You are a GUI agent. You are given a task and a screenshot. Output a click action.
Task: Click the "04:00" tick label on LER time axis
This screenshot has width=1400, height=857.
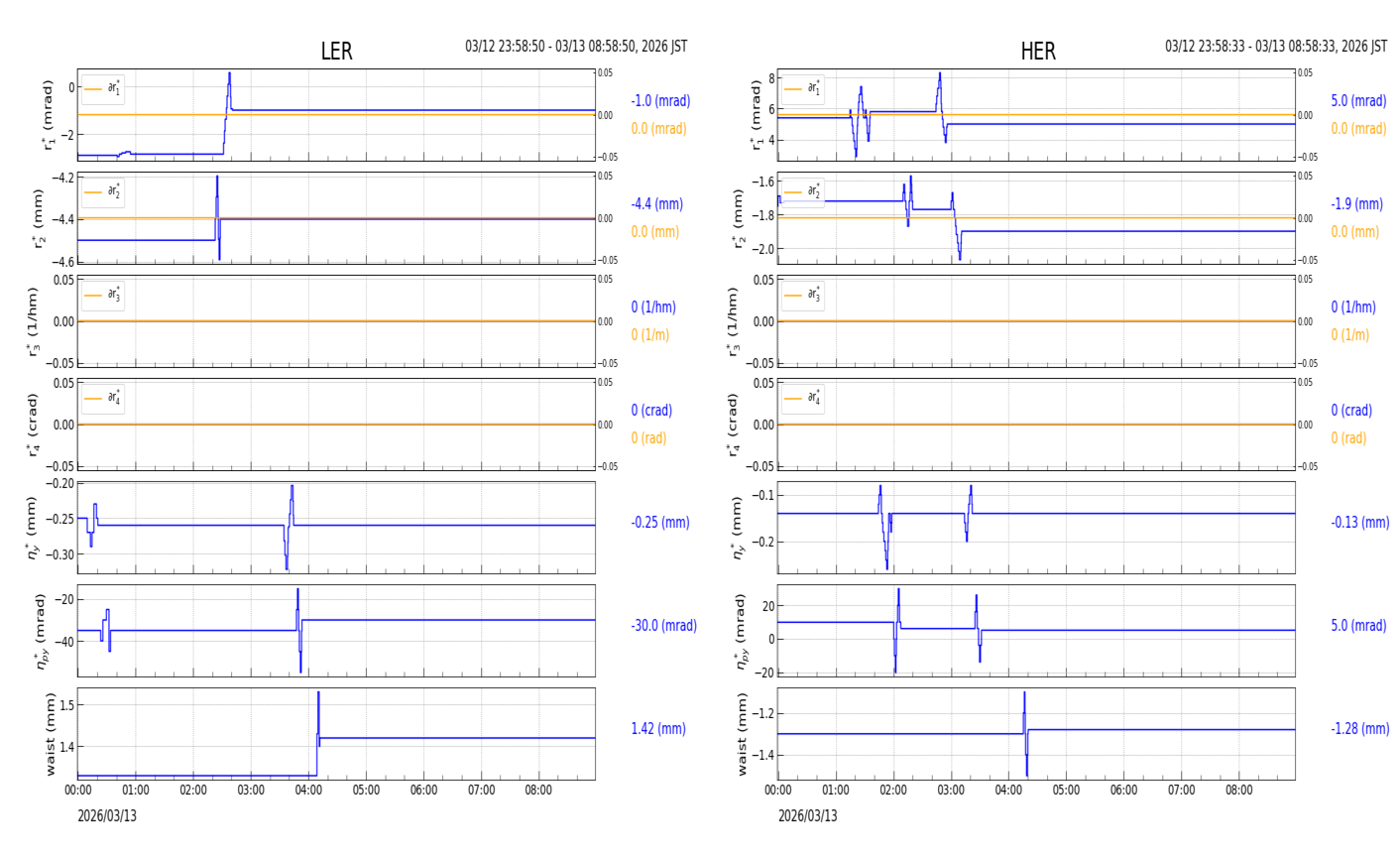308,791
